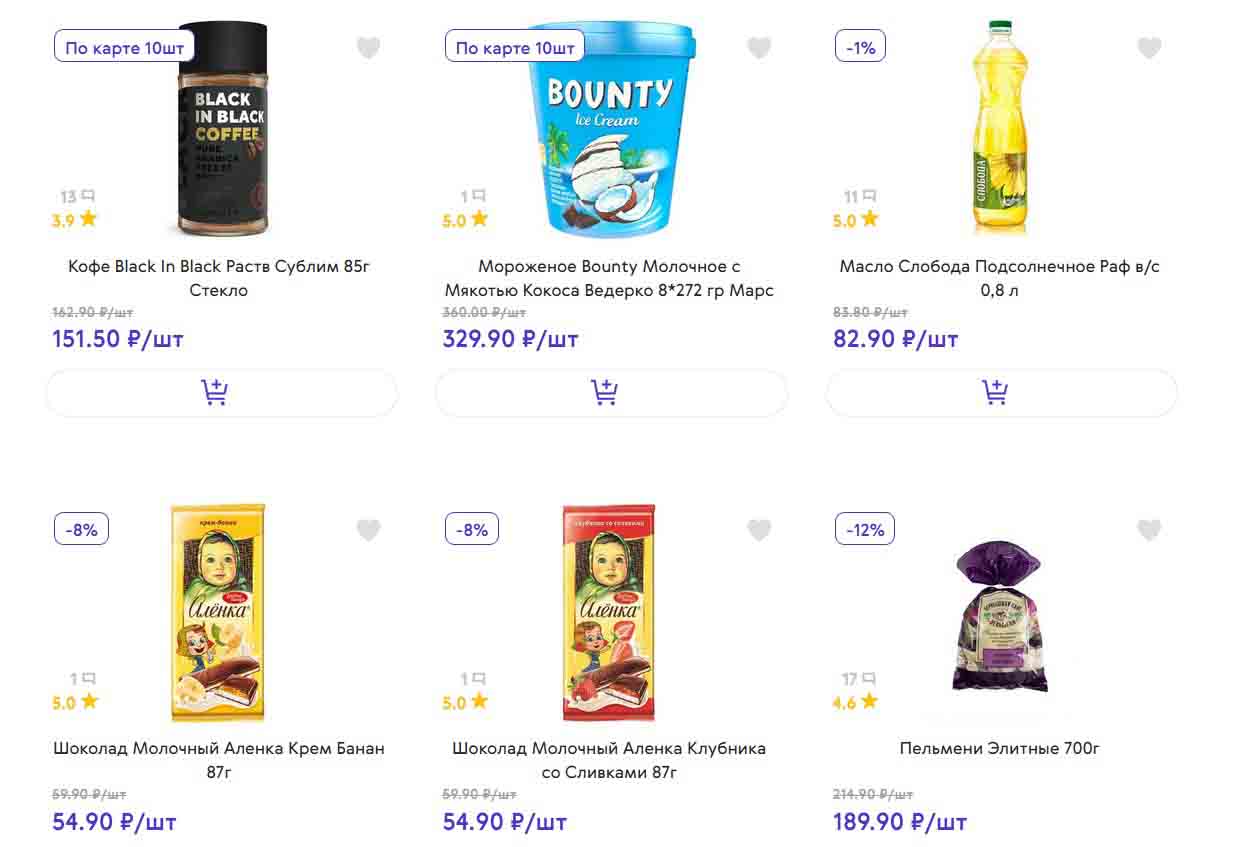View the Alenka banana chocolate bar image
This screenshot has height=847, width=1235.
pos(218,612)
